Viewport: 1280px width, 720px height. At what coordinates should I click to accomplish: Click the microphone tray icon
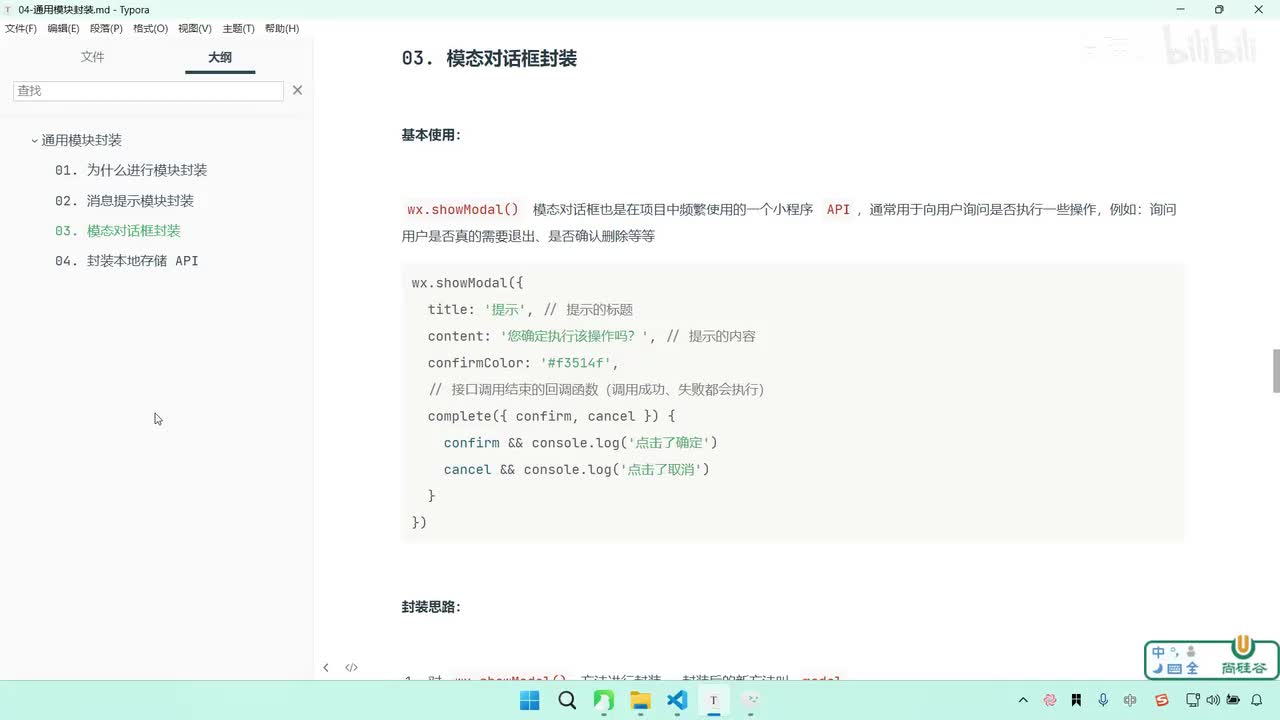pyautogui.click(x=1103, y=700)
